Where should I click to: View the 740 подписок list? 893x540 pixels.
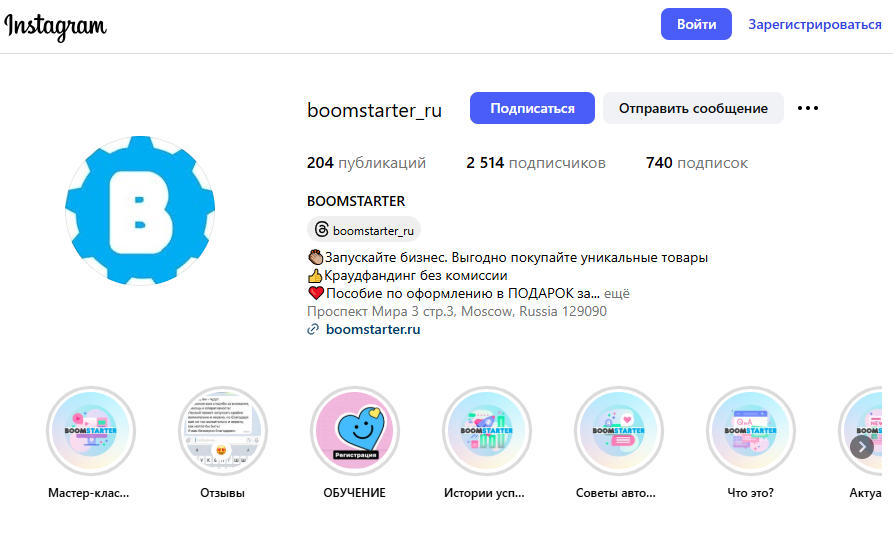point(697,163)
